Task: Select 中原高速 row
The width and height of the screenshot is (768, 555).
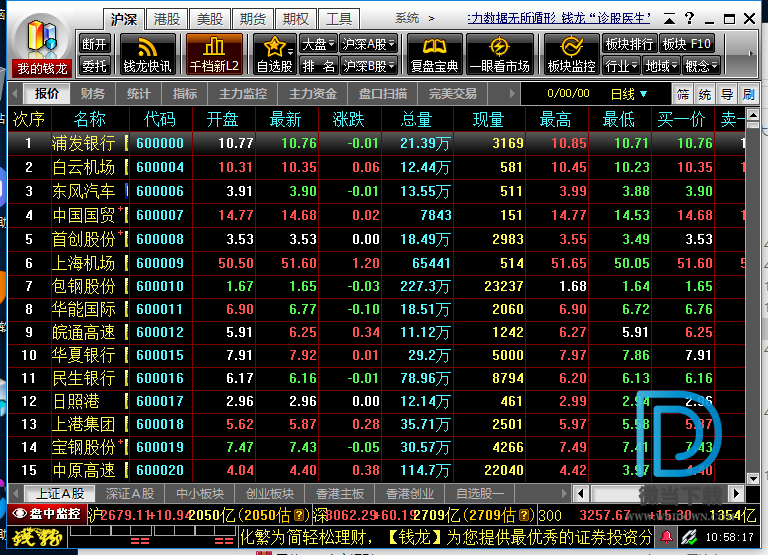Action: [376, 470]
